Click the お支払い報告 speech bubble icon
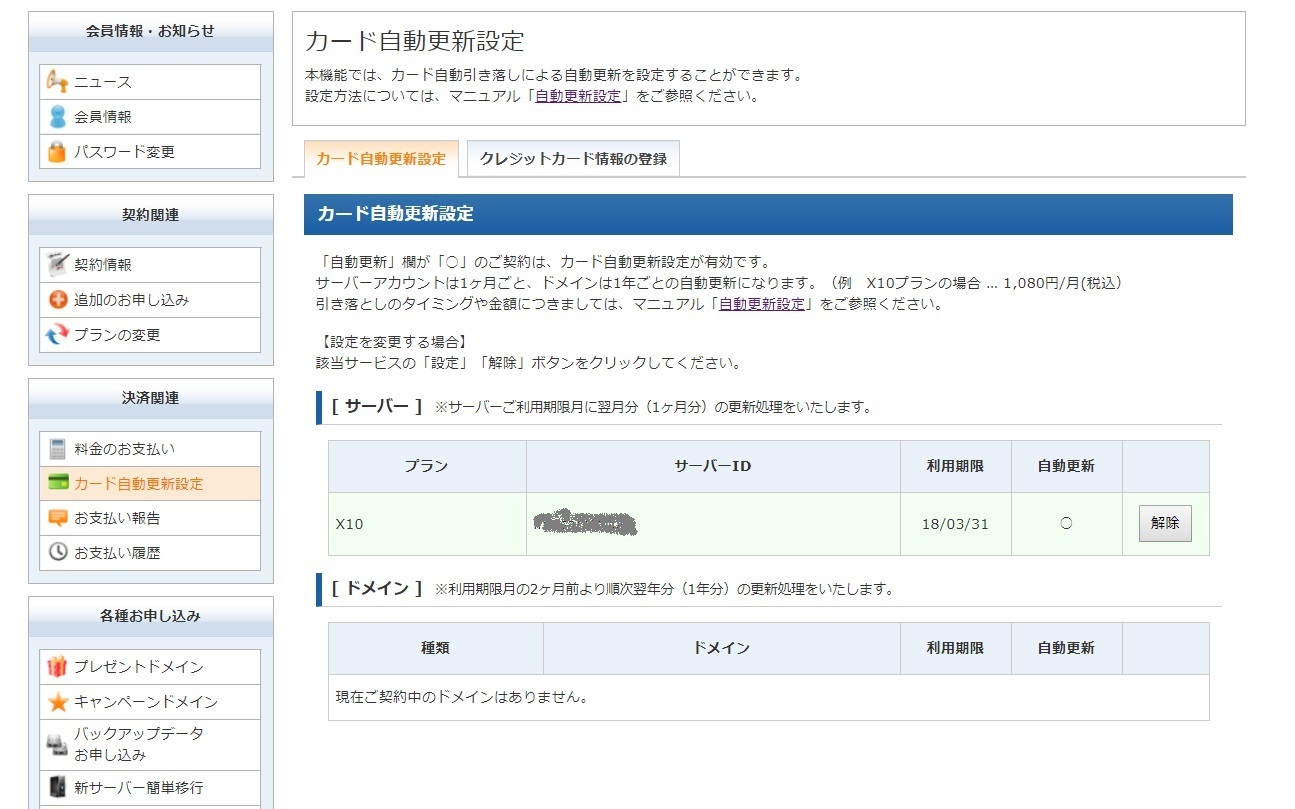This screenshot has height=809, width=1295. pos(57,518)
